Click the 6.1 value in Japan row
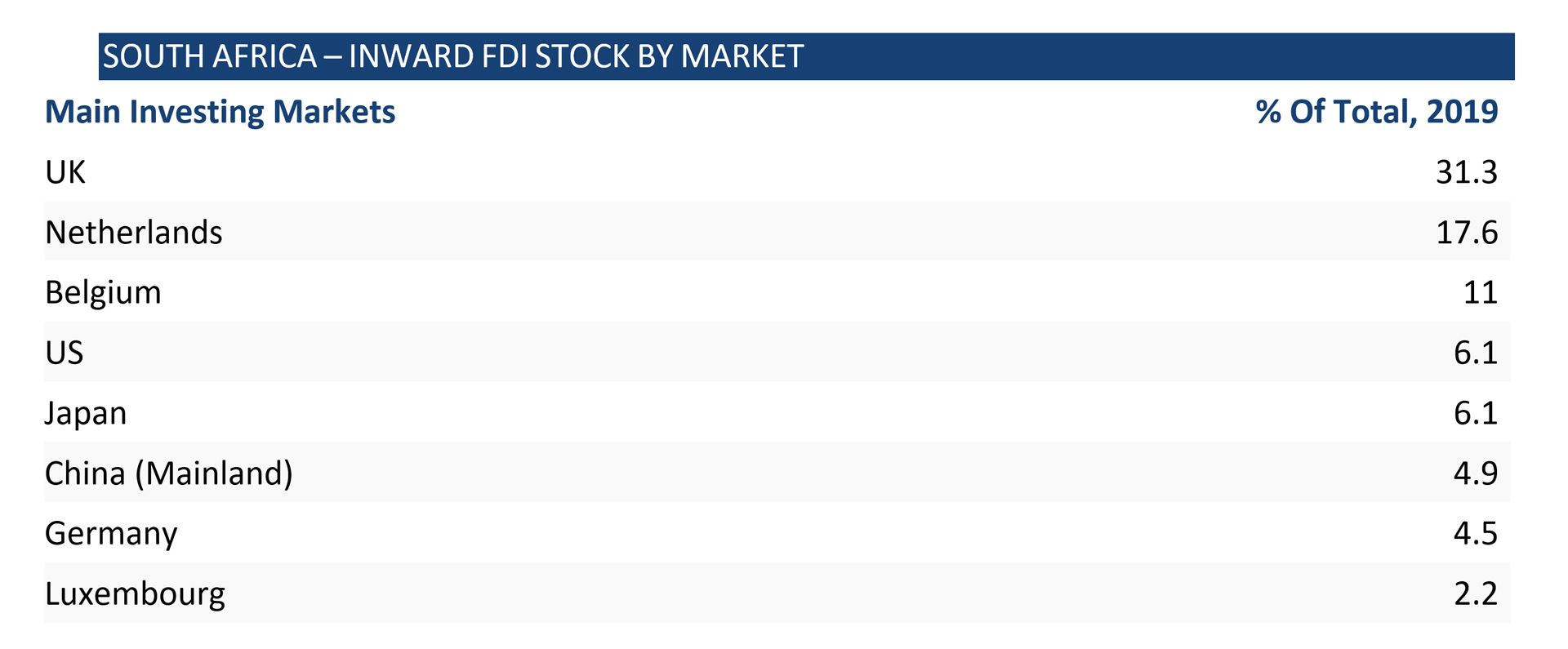The width and height of the screenshot is (1568, 649). click(1475, 413)
